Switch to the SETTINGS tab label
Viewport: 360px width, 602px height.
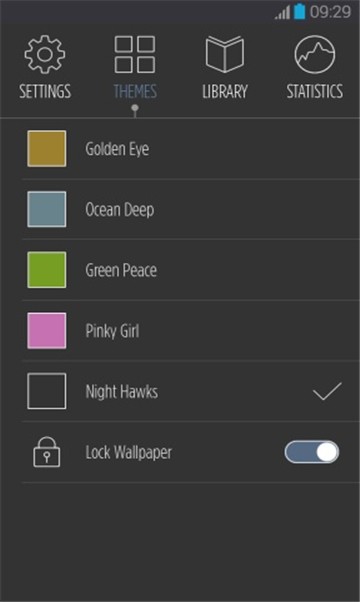tap(45, 91)
